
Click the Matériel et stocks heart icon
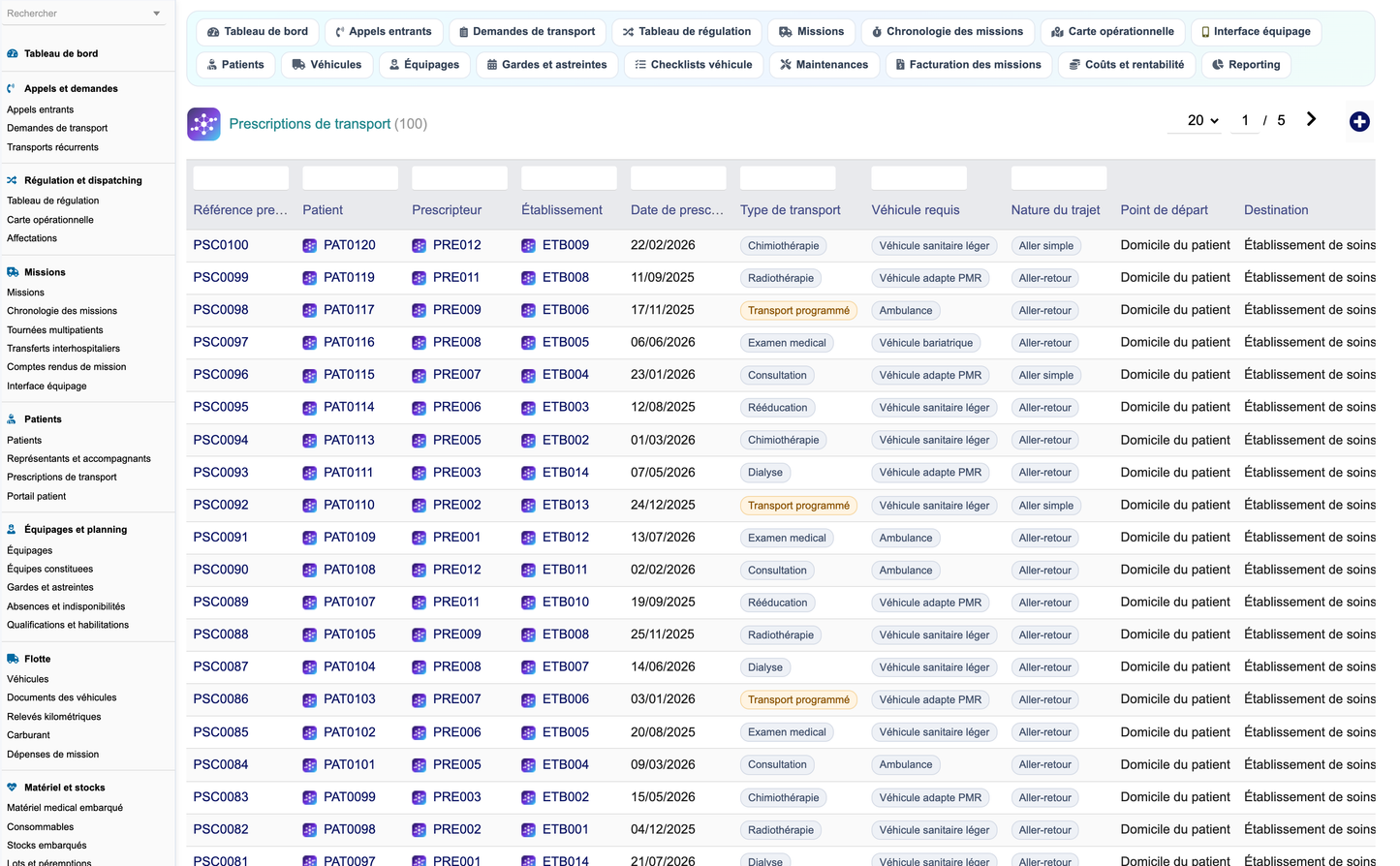(12, 788)
